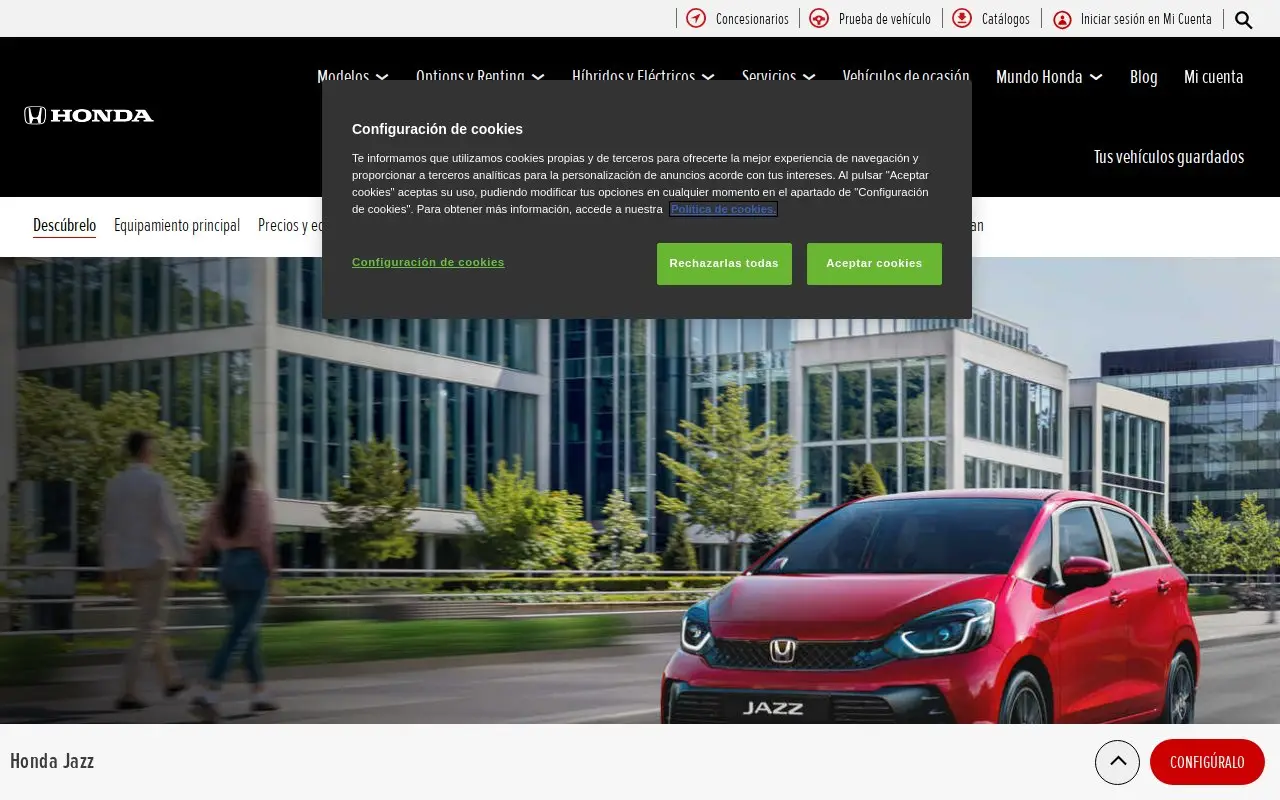Click the Honda Jazz title text

52,761
